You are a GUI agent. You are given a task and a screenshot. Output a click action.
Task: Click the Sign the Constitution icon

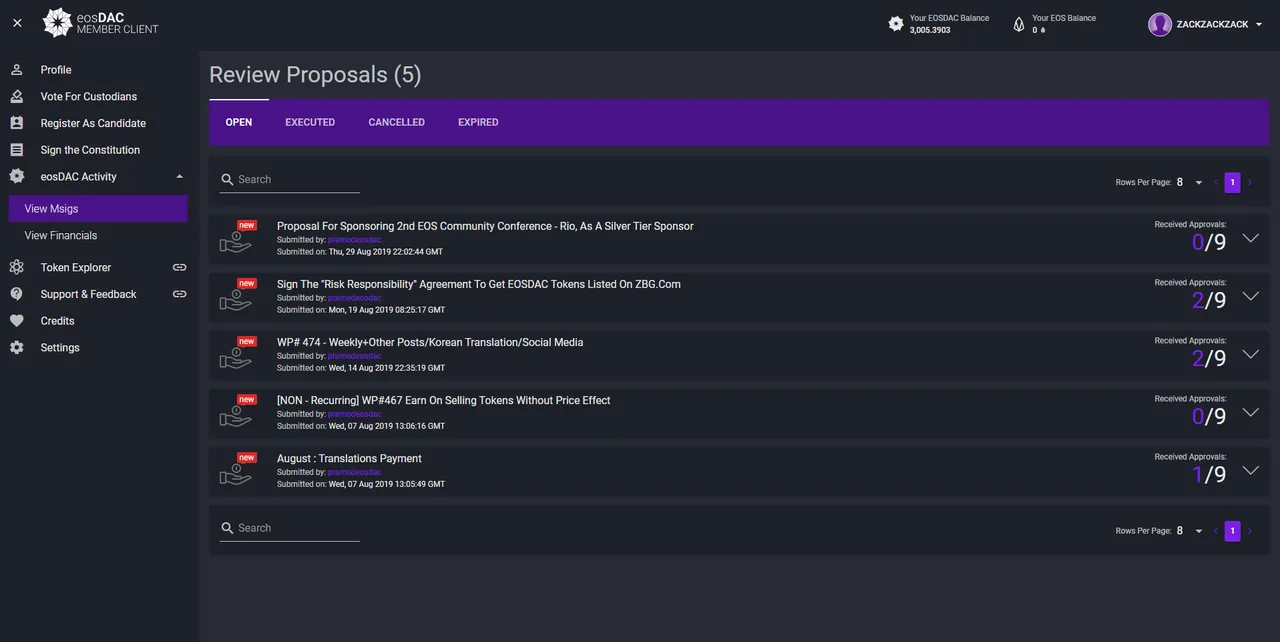(x=16, y=150)
